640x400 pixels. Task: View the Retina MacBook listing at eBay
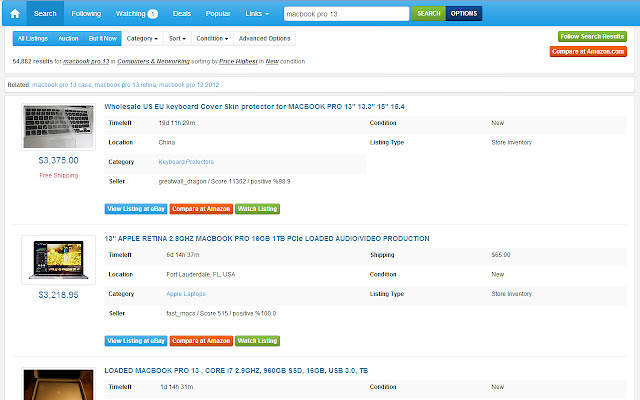click(x=136, y=341)
